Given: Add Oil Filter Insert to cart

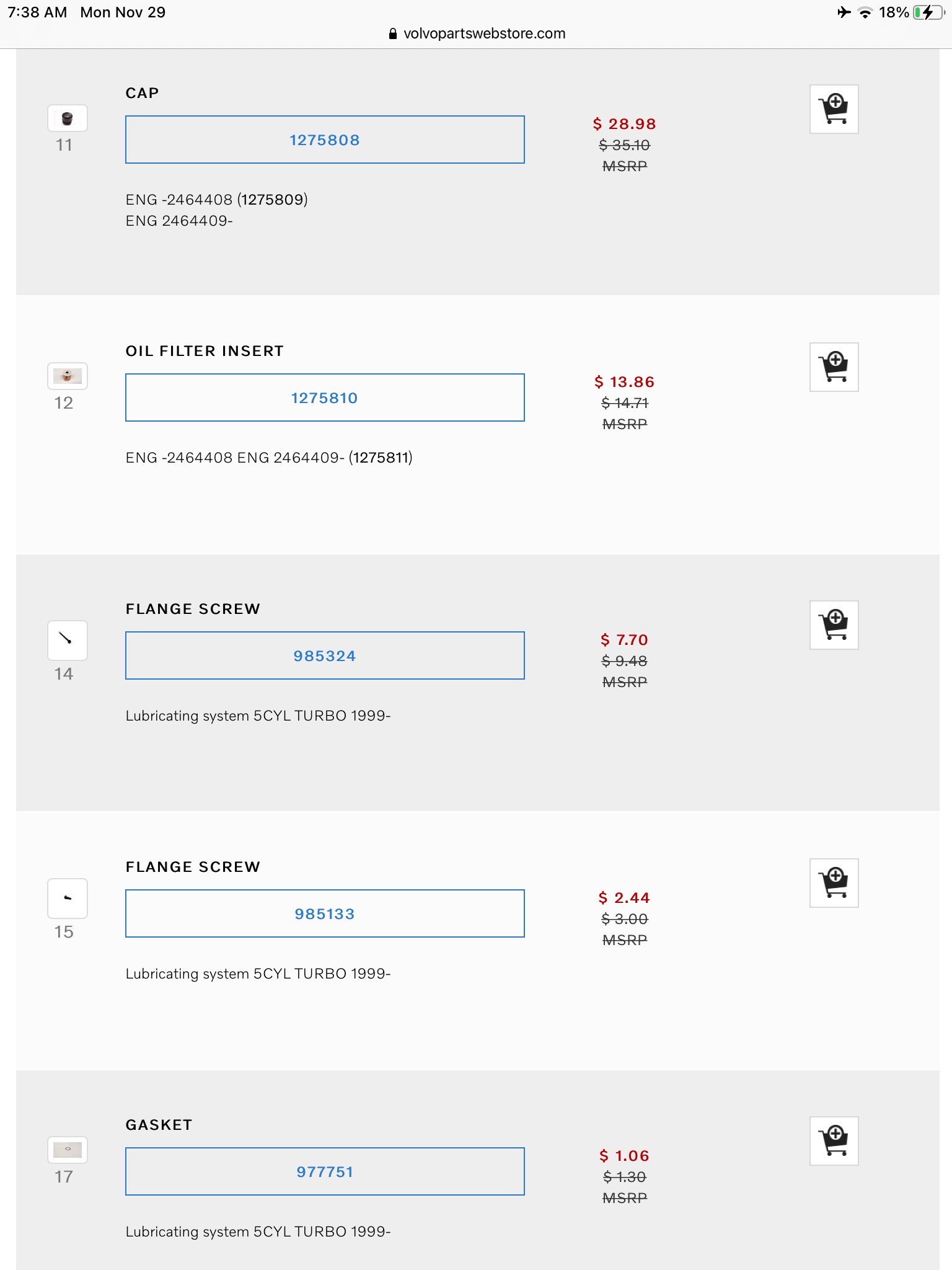Looking at the screenshot, I should tap(834, 367).
